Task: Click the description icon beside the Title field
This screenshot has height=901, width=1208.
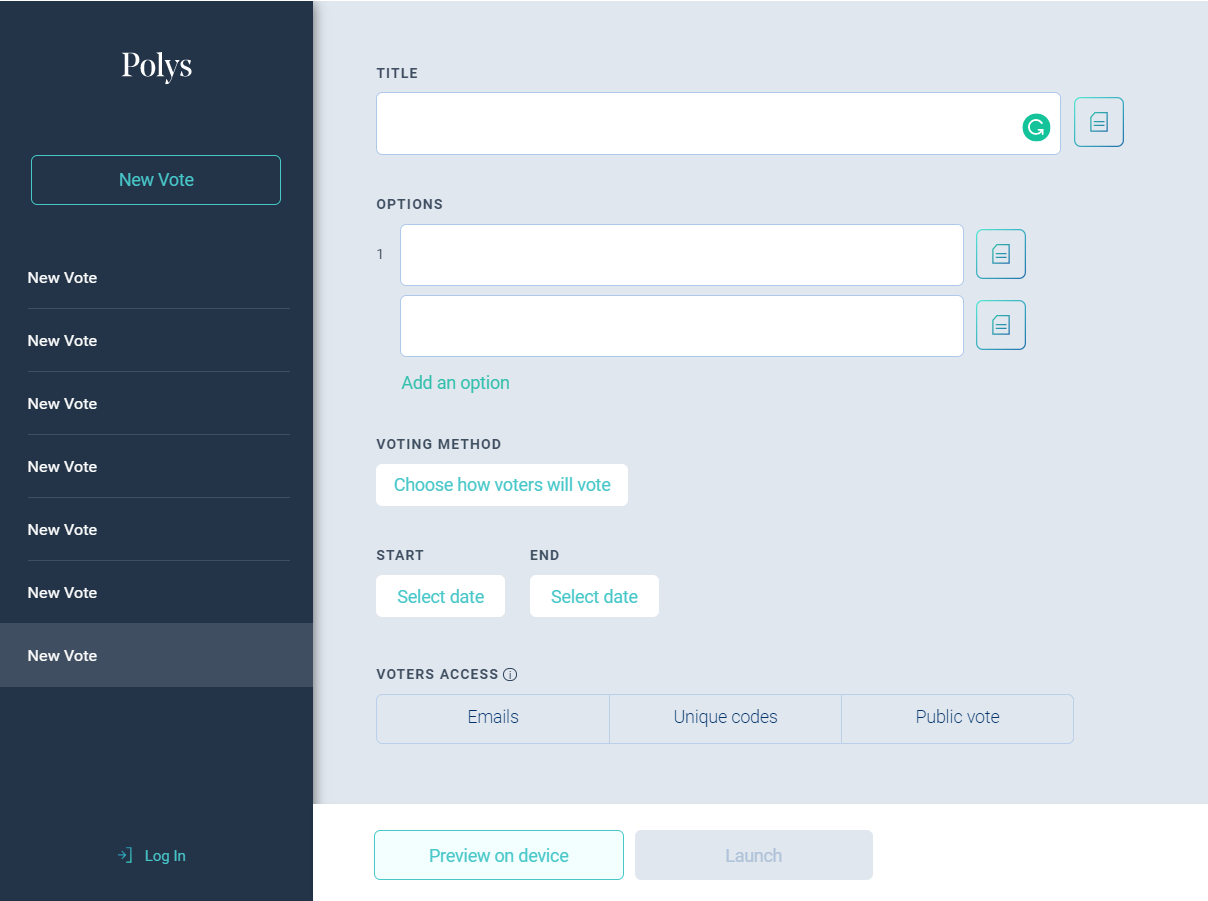Action: [1098, 122]
